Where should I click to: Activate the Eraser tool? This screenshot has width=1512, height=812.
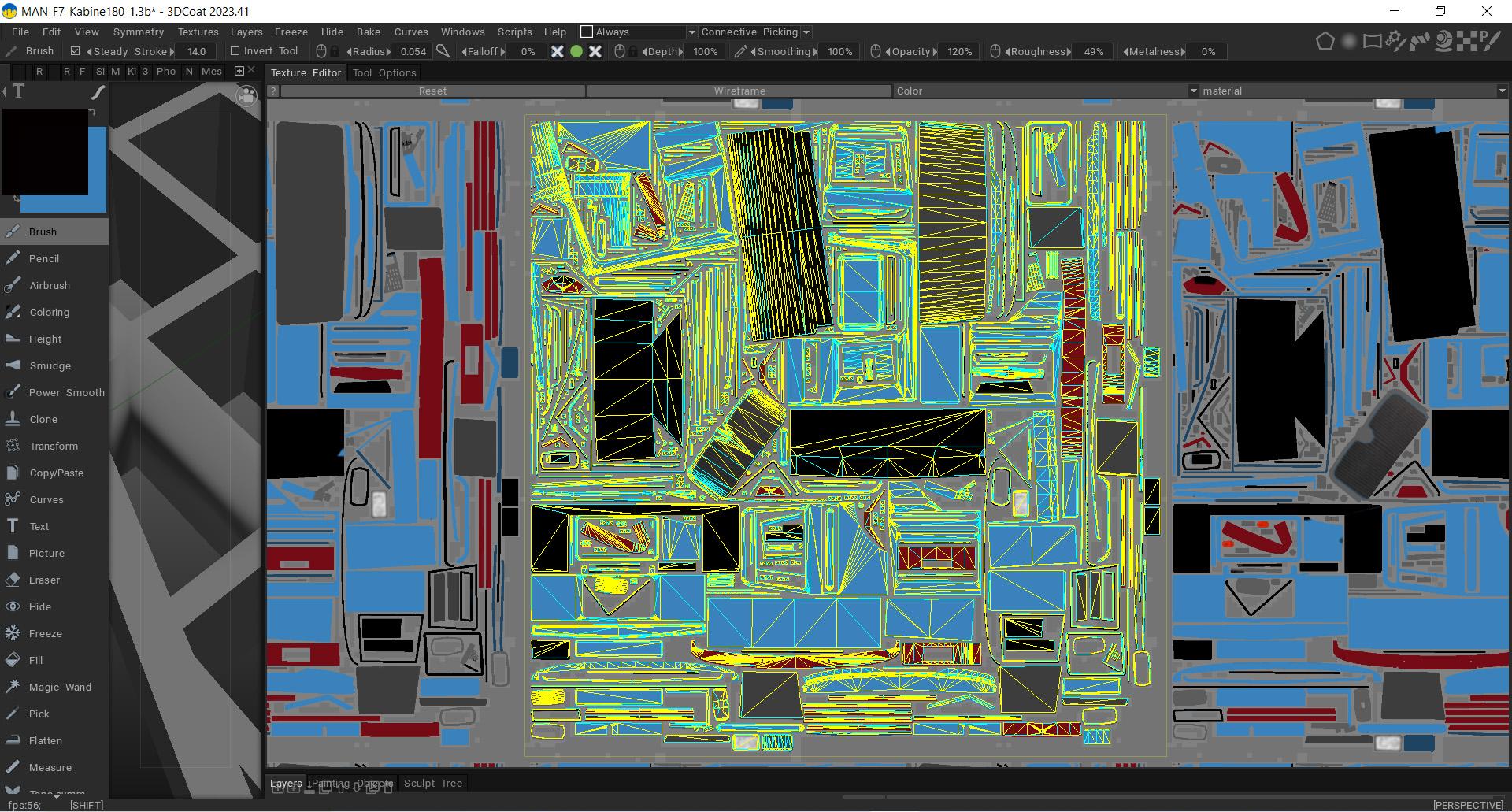(x=44, y=580)
